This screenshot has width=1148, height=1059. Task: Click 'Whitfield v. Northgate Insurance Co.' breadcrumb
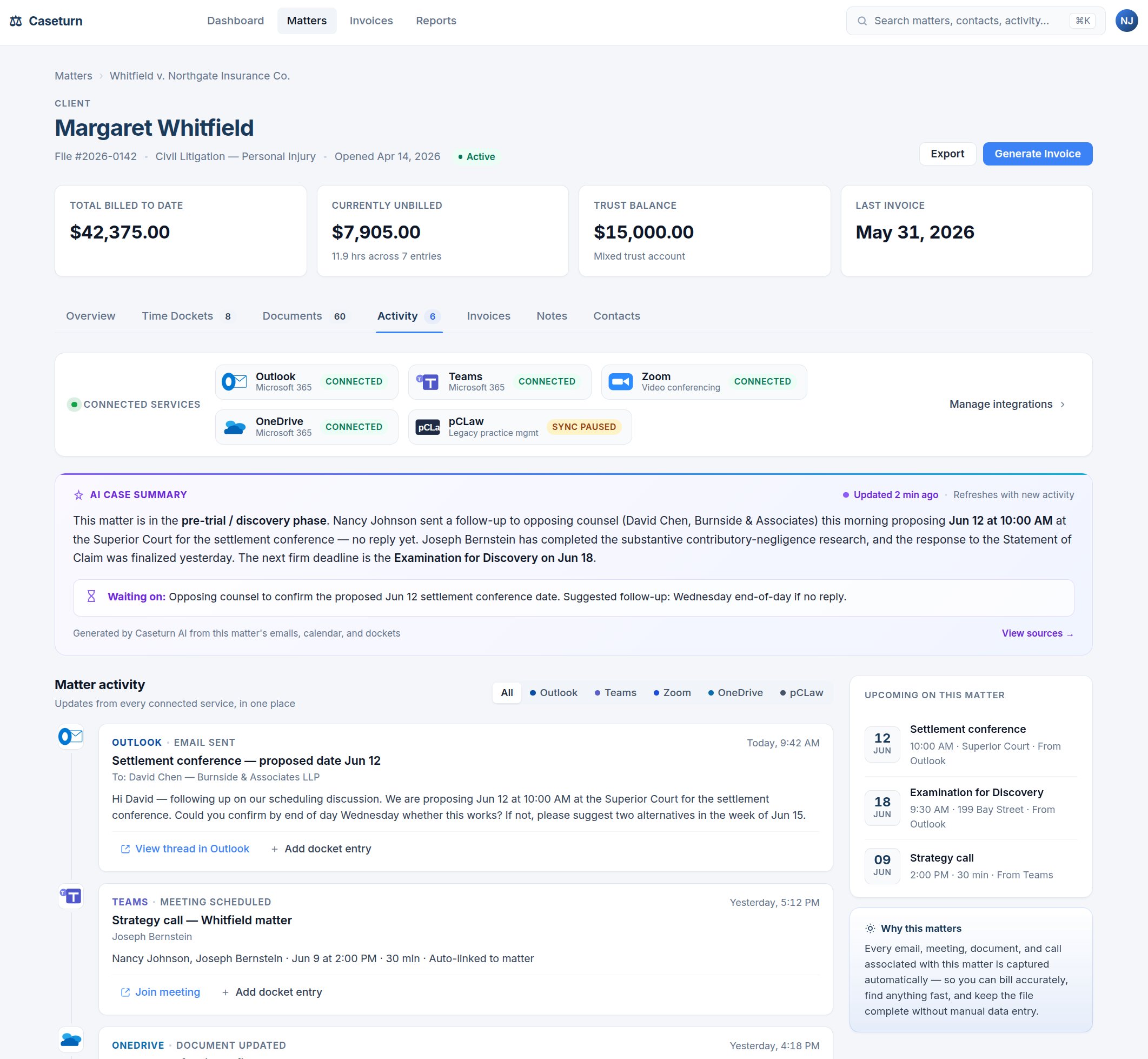click(x=200, y=76)
